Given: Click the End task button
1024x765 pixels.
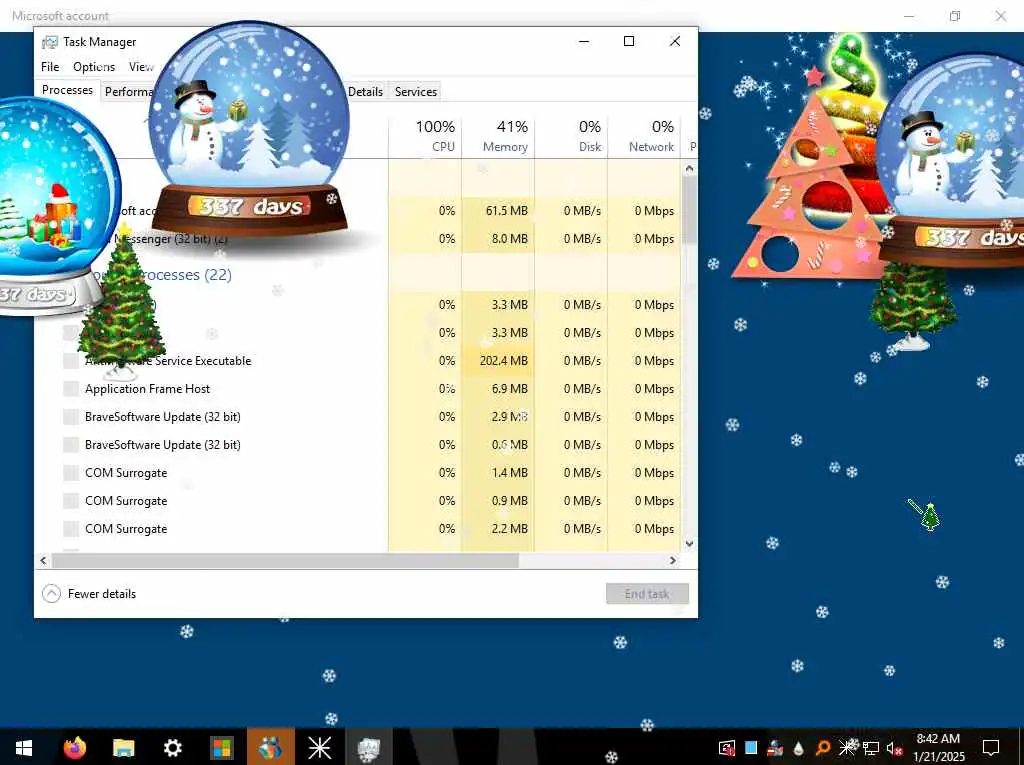Looking at the screenshot, I should [x=647, y=593].
